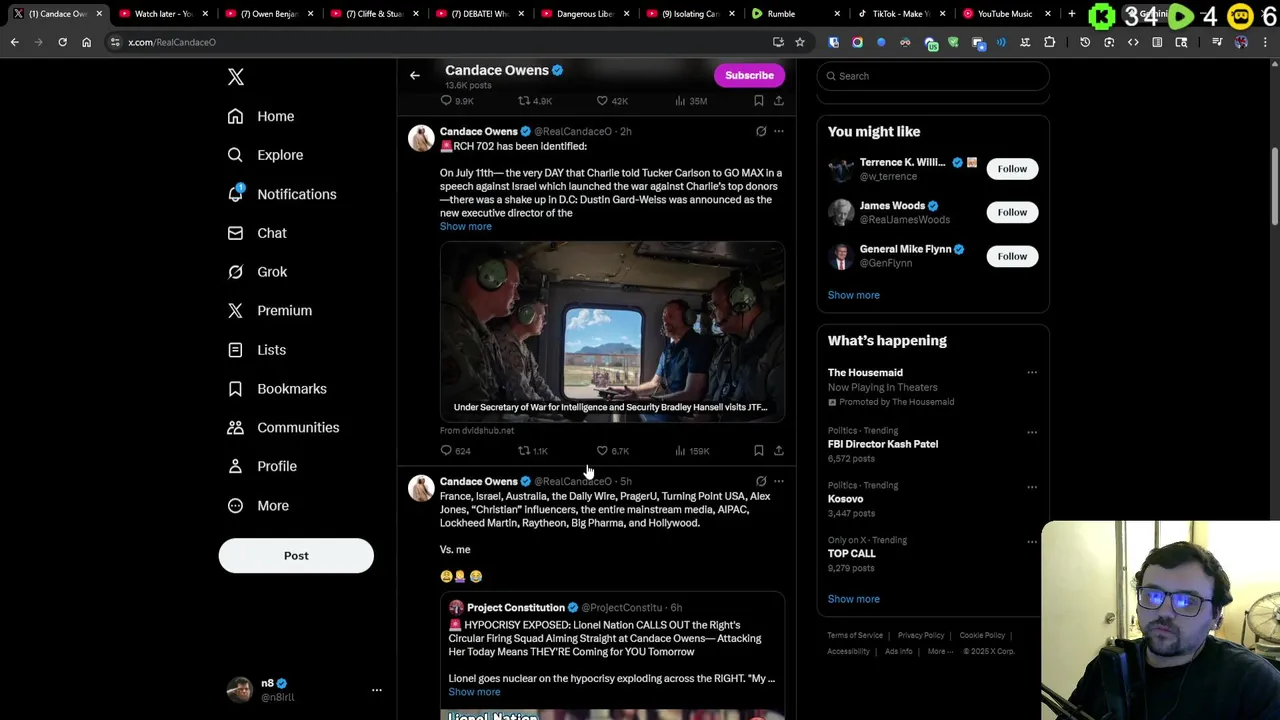Open Home from the sidebar
Viewport: 1280px width, 720px height.
(x=261, y=116)
